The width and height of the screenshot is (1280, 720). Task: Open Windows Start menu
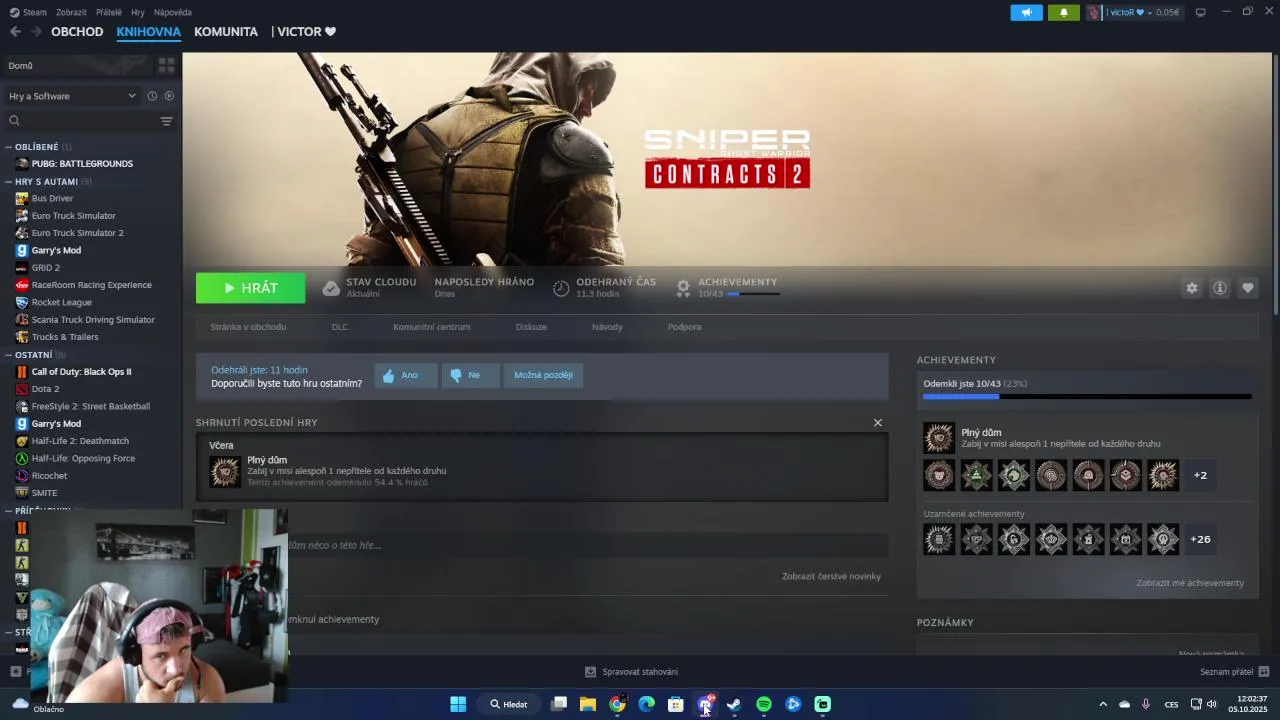tap(458, 704)
